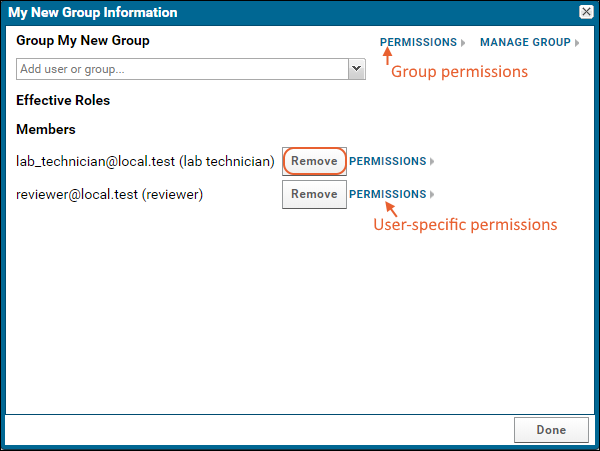The height and width of the screenshot is (451, 600).
Task: View PERMISSIONS for reviewer@local.test
Action: (388, 194)
